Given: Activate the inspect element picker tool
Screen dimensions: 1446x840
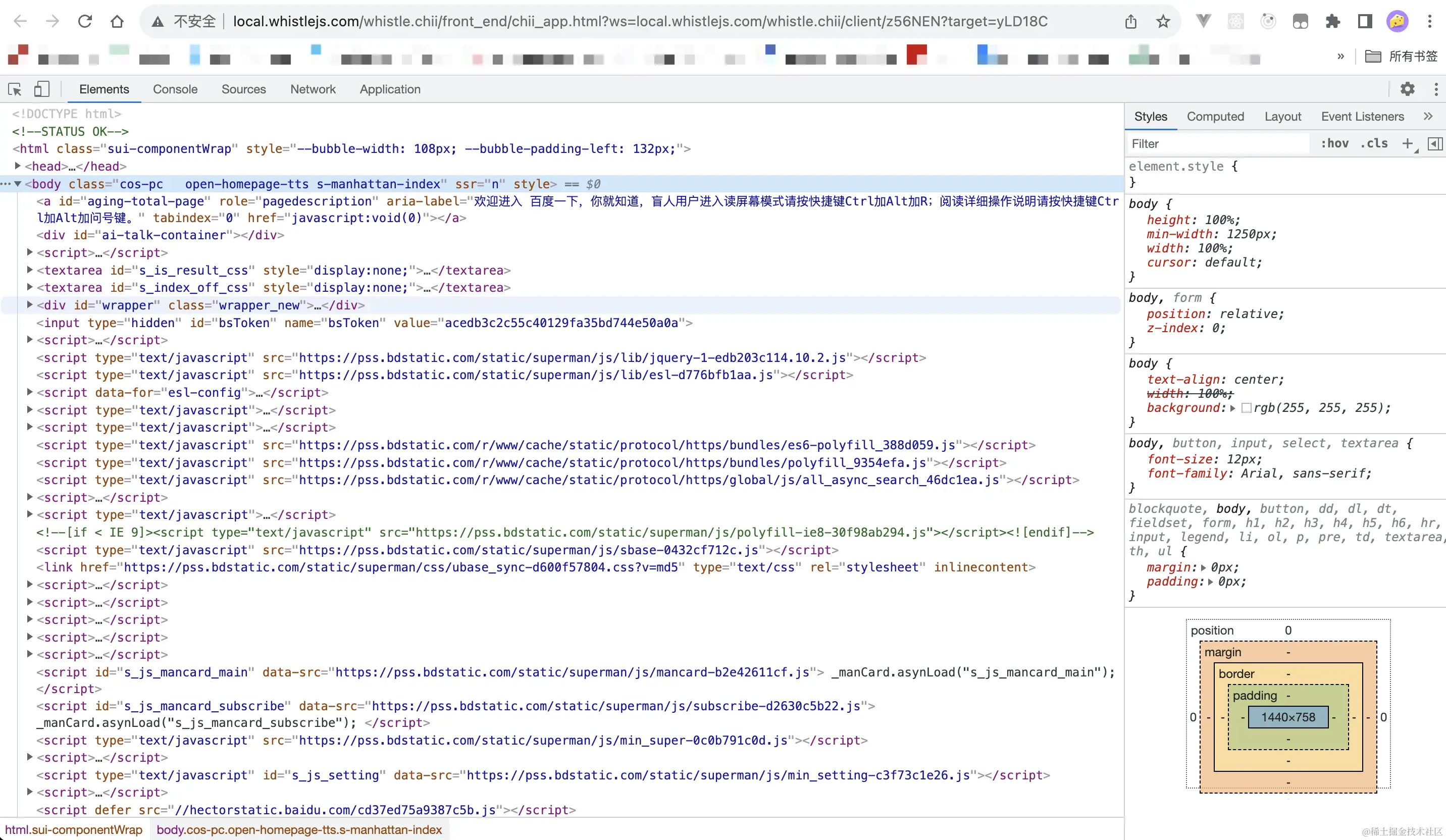Looking at the screenshot, I should 15,89.
